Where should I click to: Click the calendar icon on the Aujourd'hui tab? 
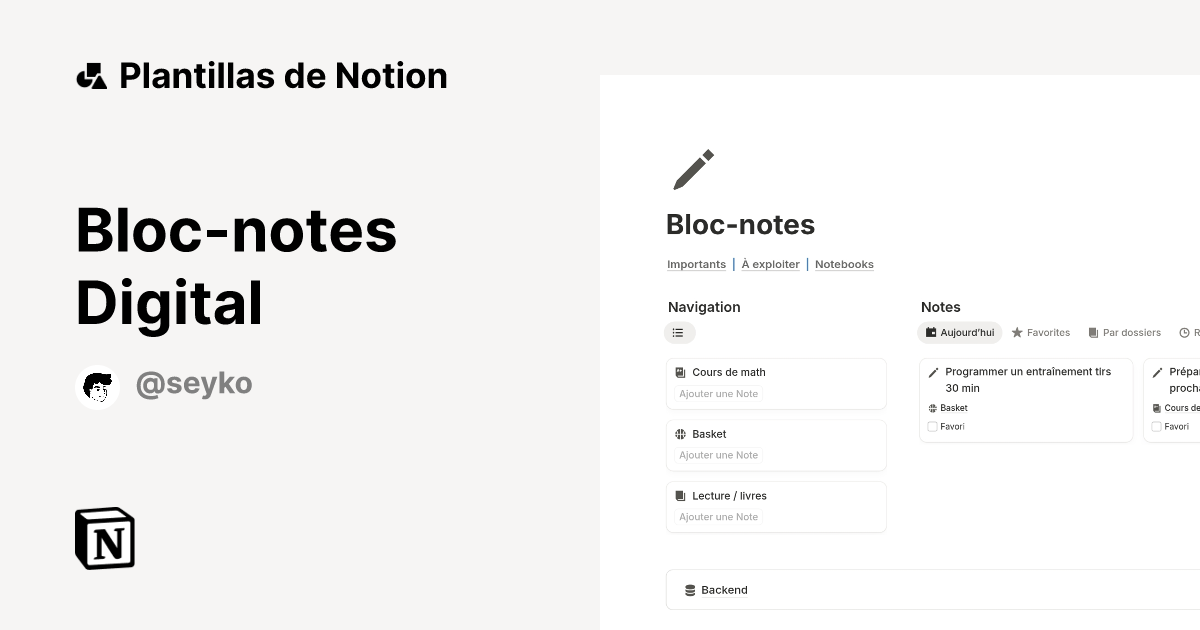[931, 332]
